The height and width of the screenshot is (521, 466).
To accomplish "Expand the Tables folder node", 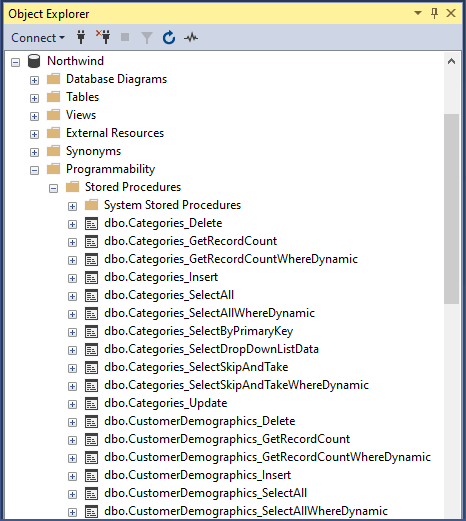I will (x=34, y=98).
